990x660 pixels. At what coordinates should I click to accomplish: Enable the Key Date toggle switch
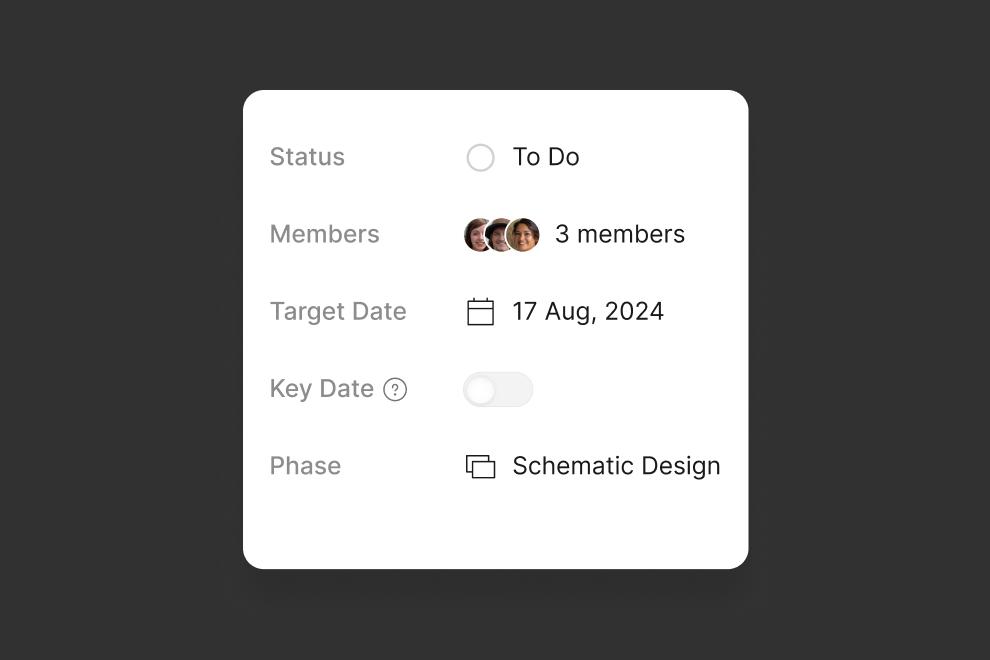click(498, 389)
